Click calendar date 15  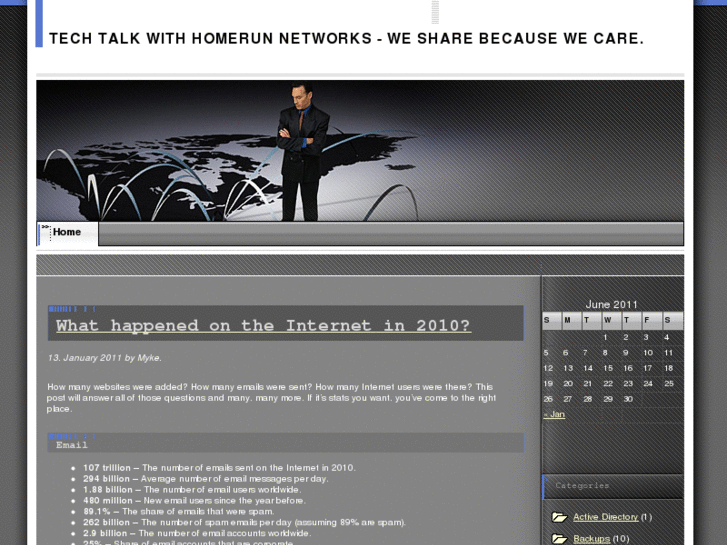click(608, 368)
